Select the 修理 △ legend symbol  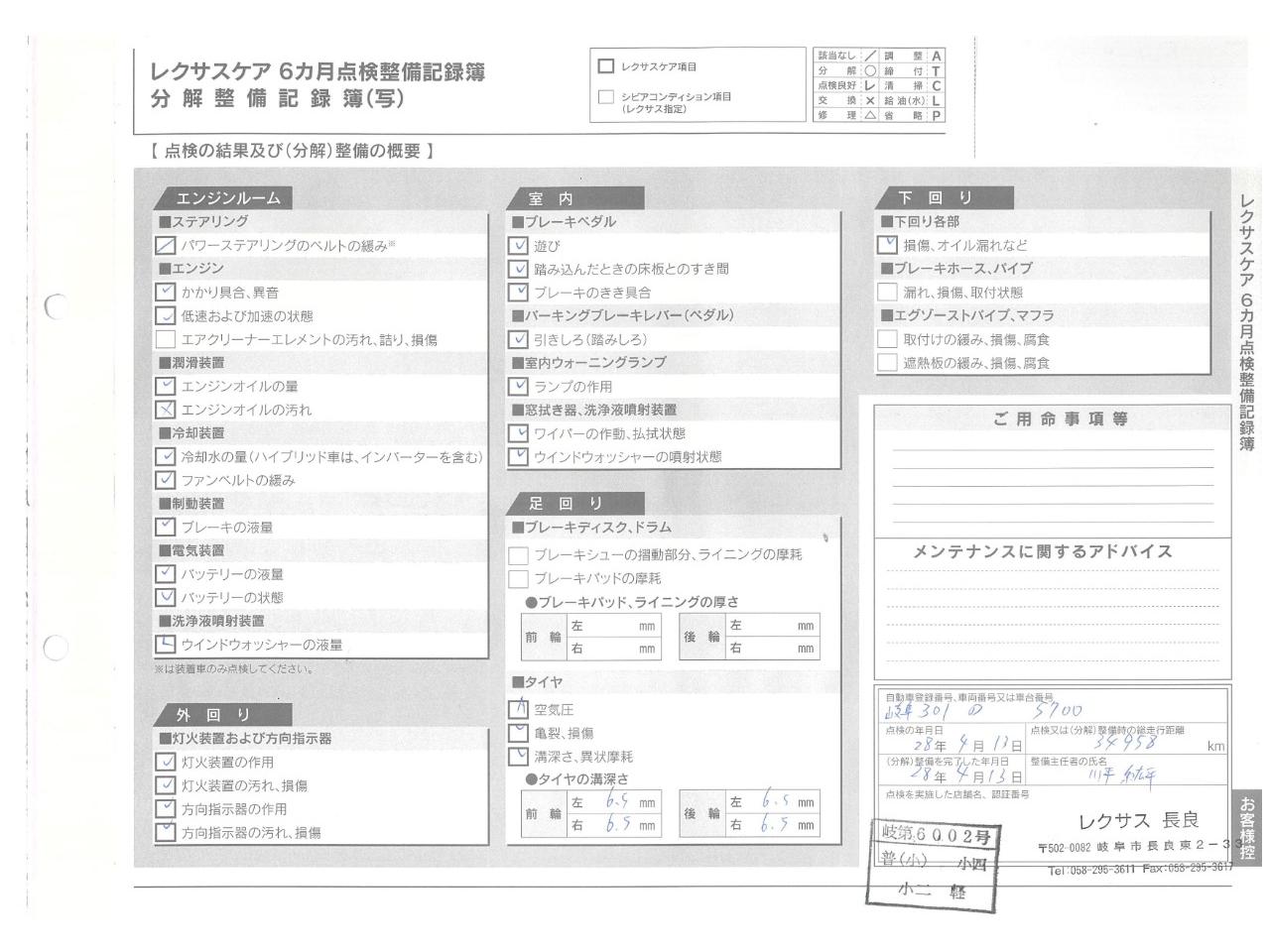(x=869, y=115)
